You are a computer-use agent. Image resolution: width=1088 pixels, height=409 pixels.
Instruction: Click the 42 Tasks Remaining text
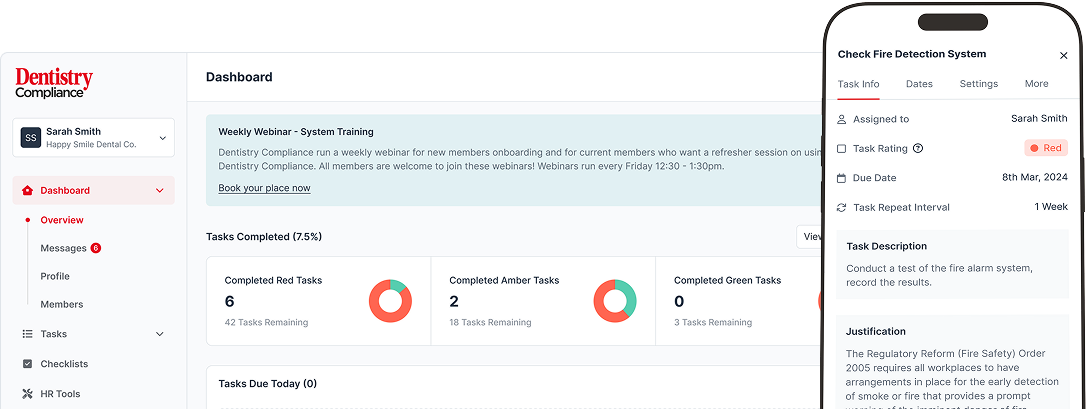[266, 322]
